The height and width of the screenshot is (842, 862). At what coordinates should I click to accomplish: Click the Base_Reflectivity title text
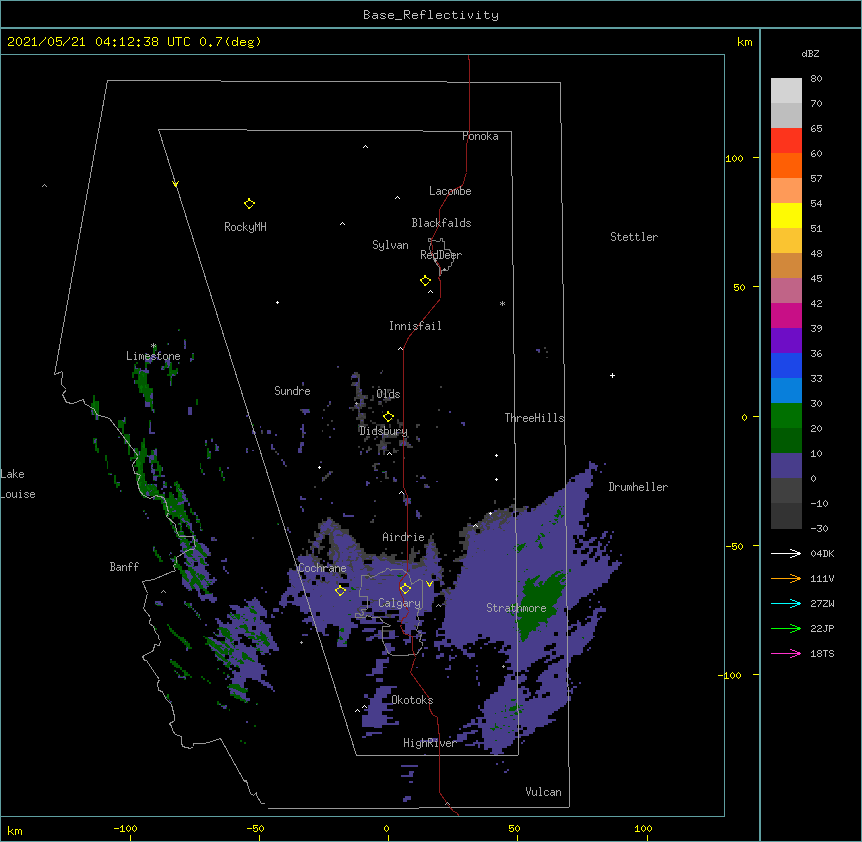coord(431,15)
